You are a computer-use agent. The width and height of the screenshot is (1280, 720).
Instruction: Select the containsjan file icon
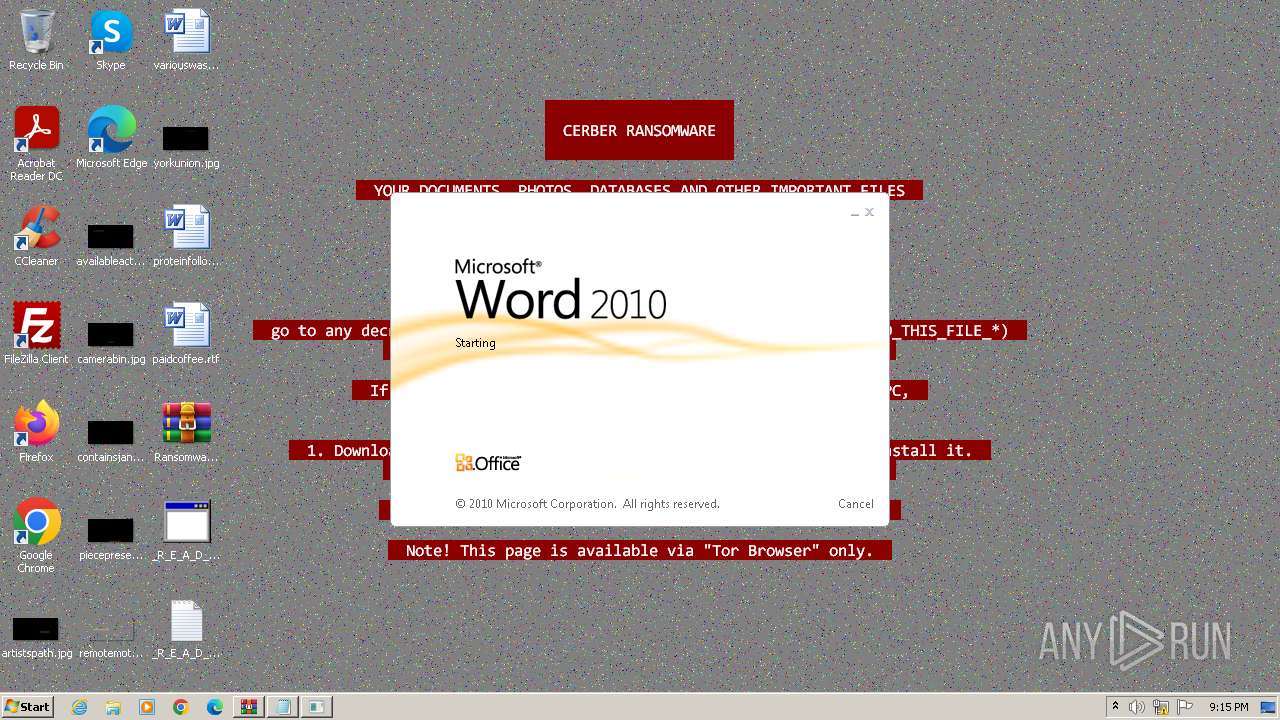pos(111,441)
